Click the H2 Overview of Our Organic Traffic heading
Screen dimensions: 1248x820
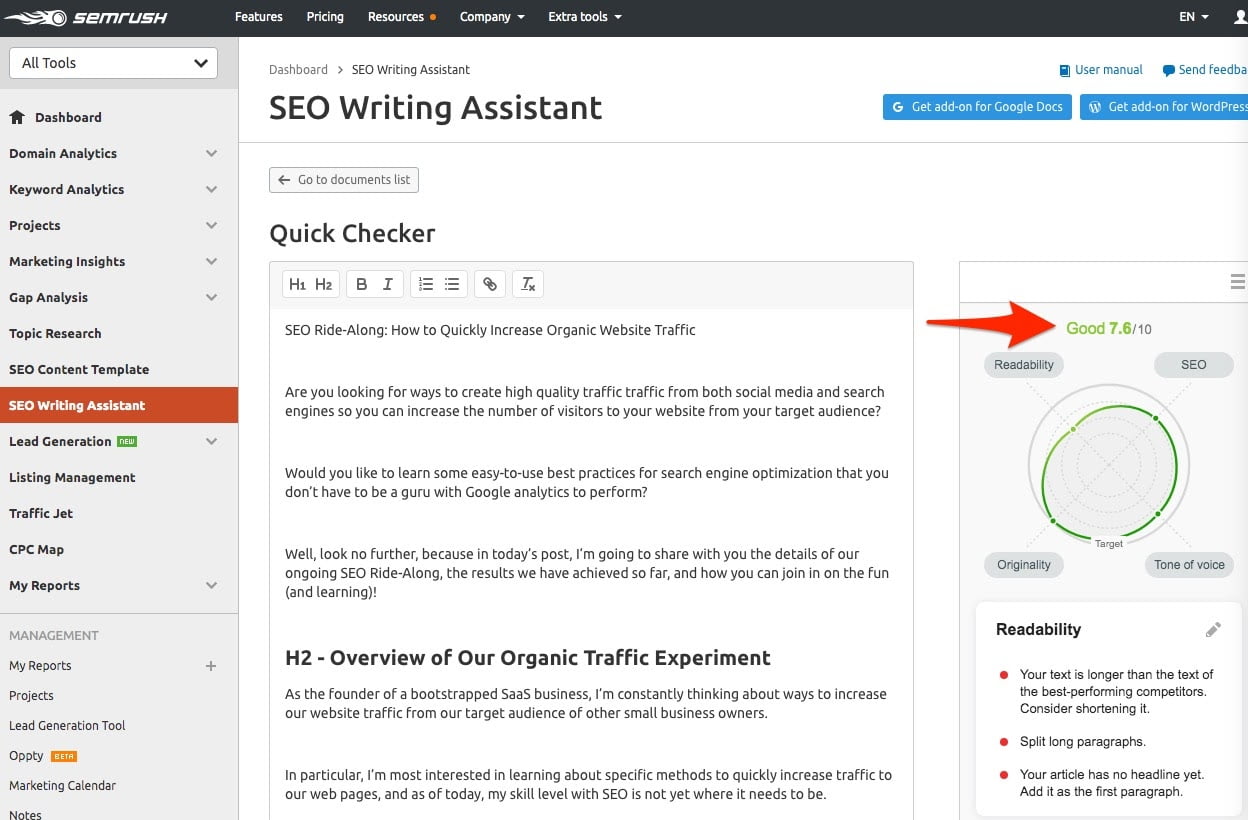(528, 658)
